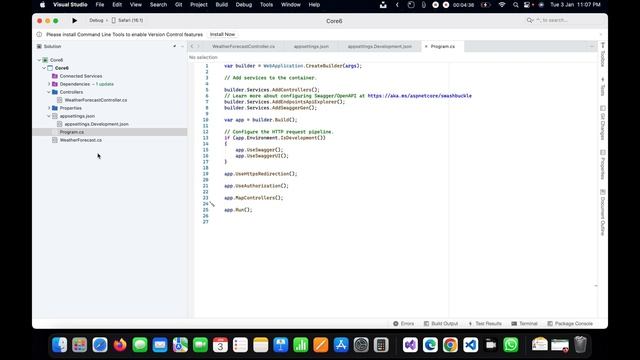Viewport: 640px width, 360px height.
Task: Select Program.cs in solution tree
Action: [x=72, y=132]
